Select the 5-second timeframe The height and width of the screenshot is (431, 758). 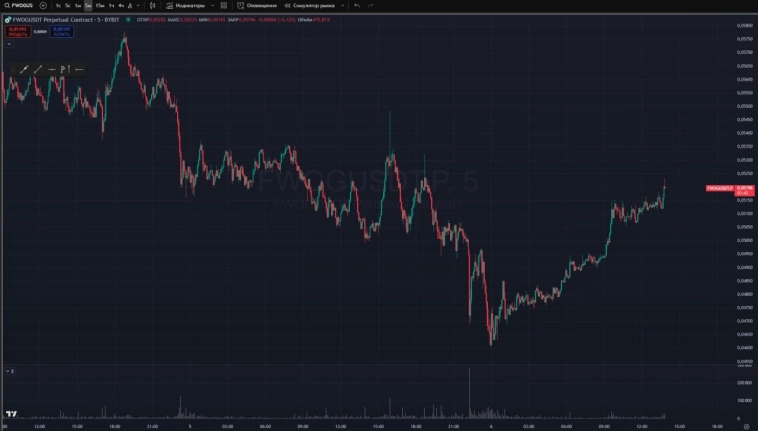pos(68,5)
